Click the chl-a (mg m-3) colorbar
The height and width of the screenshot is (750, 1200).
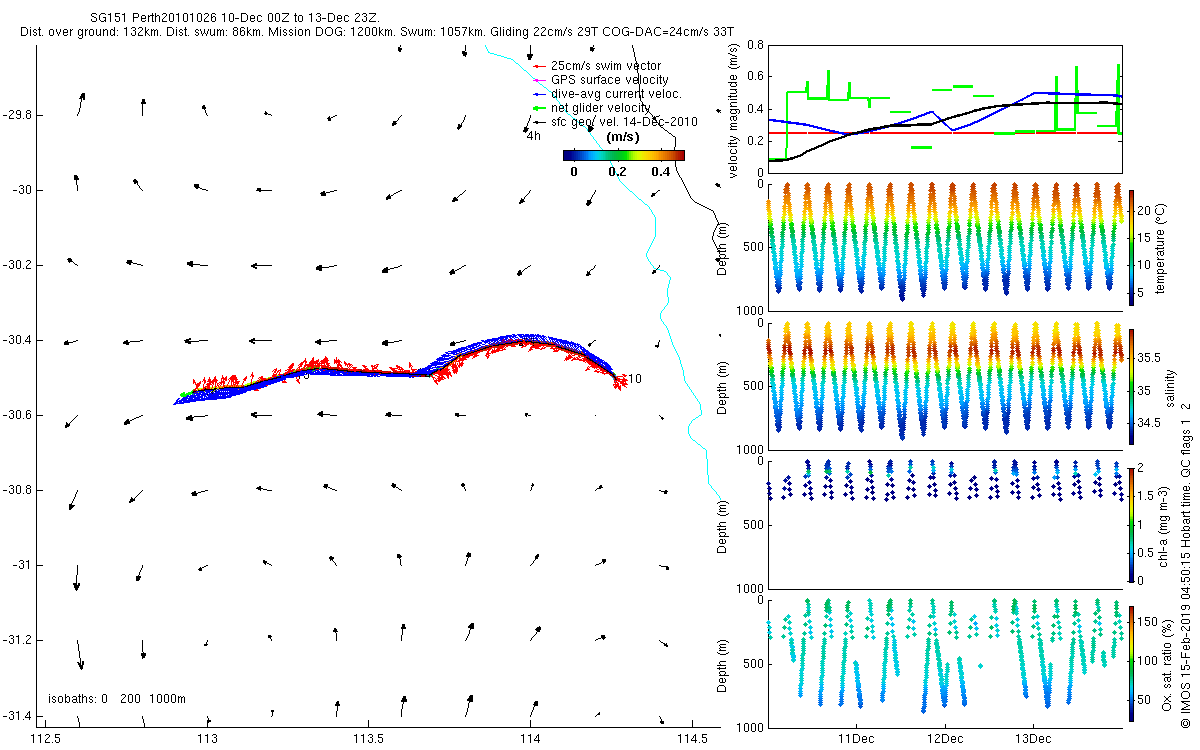1132,524
